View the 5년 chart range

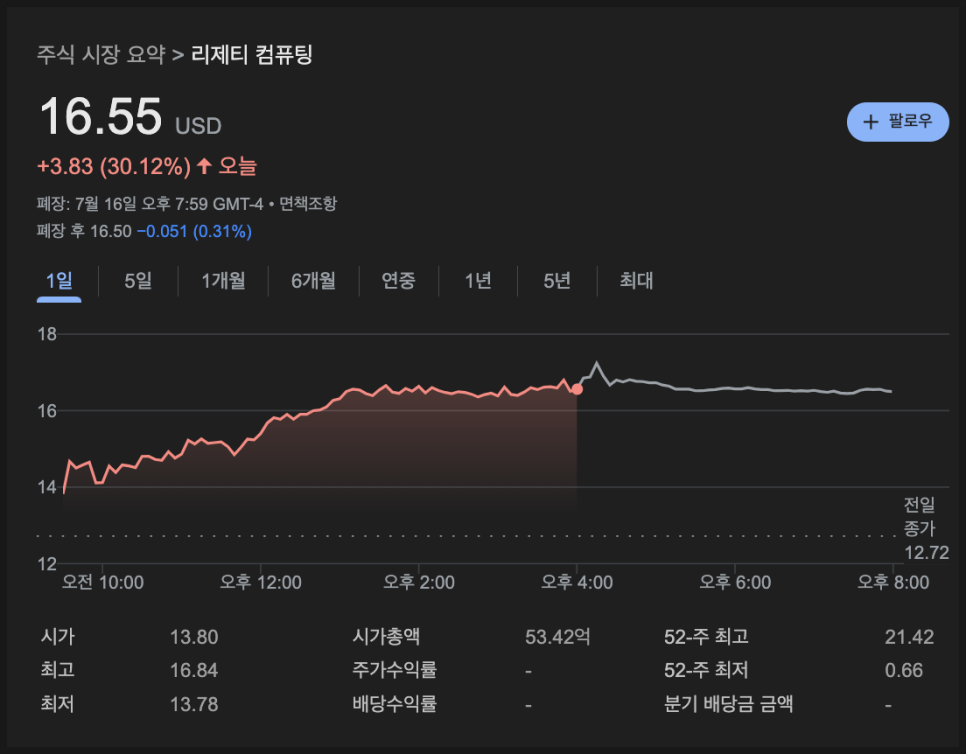557,281
